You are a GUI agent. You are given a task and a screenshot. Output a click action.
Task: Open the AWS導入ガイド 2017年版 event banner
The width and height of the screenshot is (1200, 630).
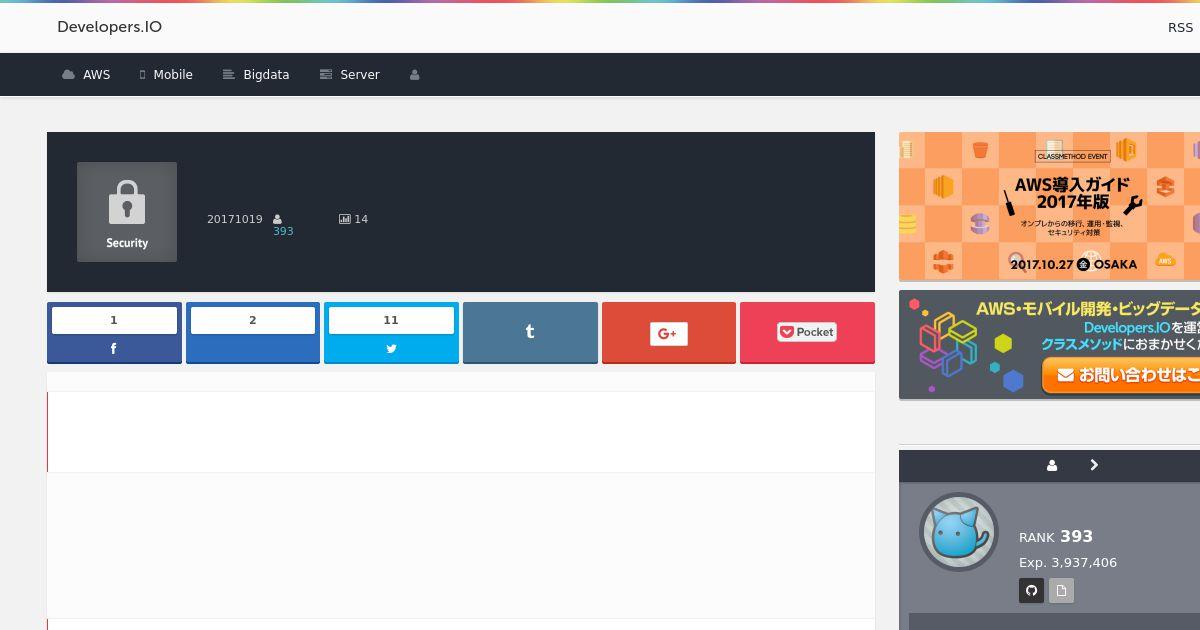[1049, 206]
